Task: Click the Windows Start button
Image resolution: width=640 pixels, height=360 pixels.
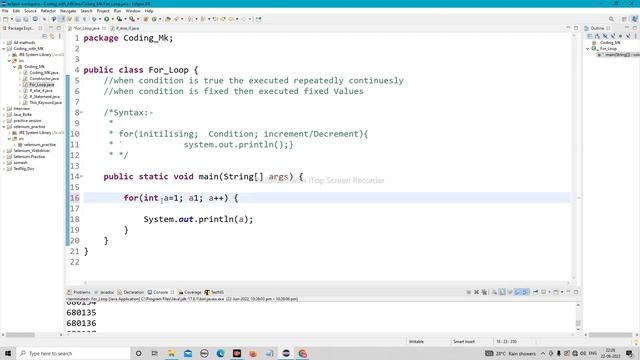Action: point(8,353)
